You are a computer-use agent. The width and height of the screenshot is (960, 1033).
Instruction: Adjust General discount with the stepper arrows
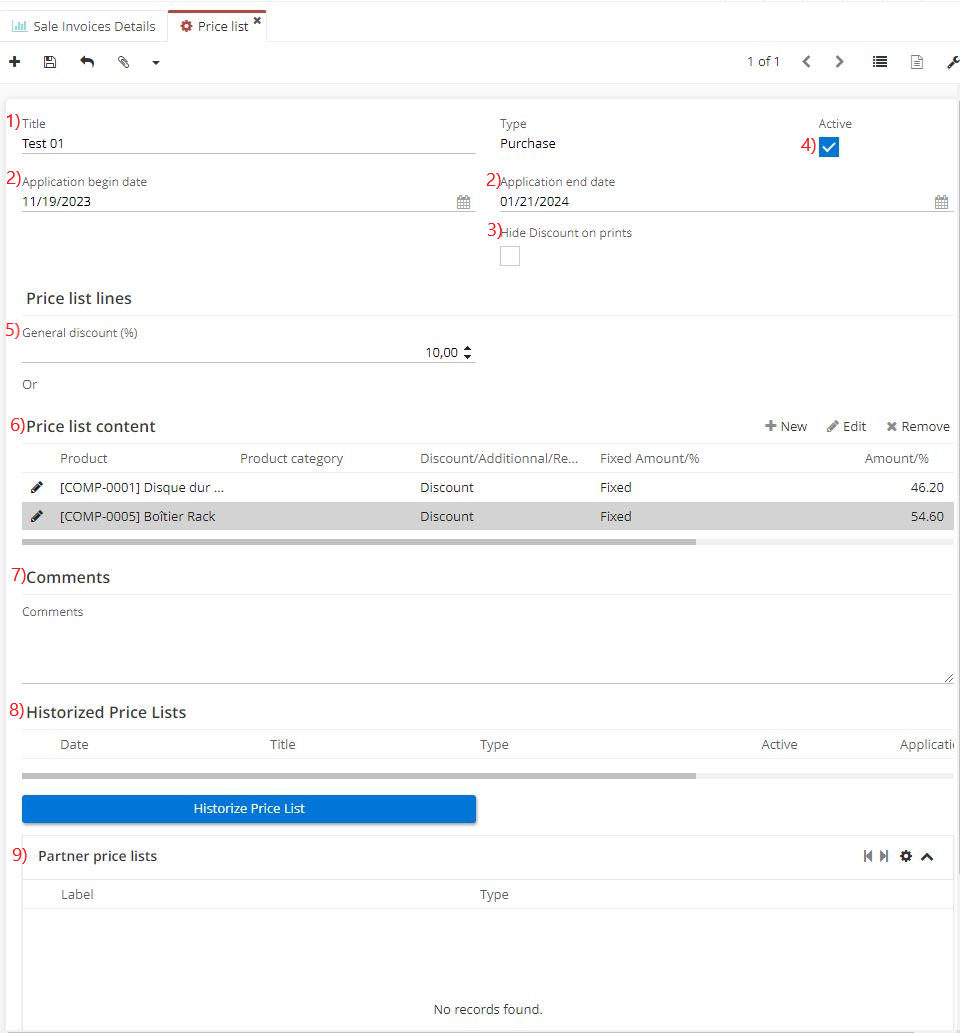pyautogui.click(x=468, y=352)
